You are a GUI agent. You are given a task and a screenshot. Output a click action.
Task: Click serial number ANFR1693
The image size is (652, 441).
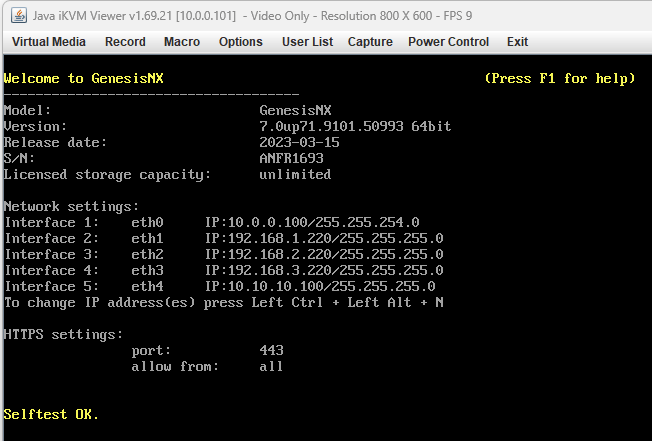[291, 158]
